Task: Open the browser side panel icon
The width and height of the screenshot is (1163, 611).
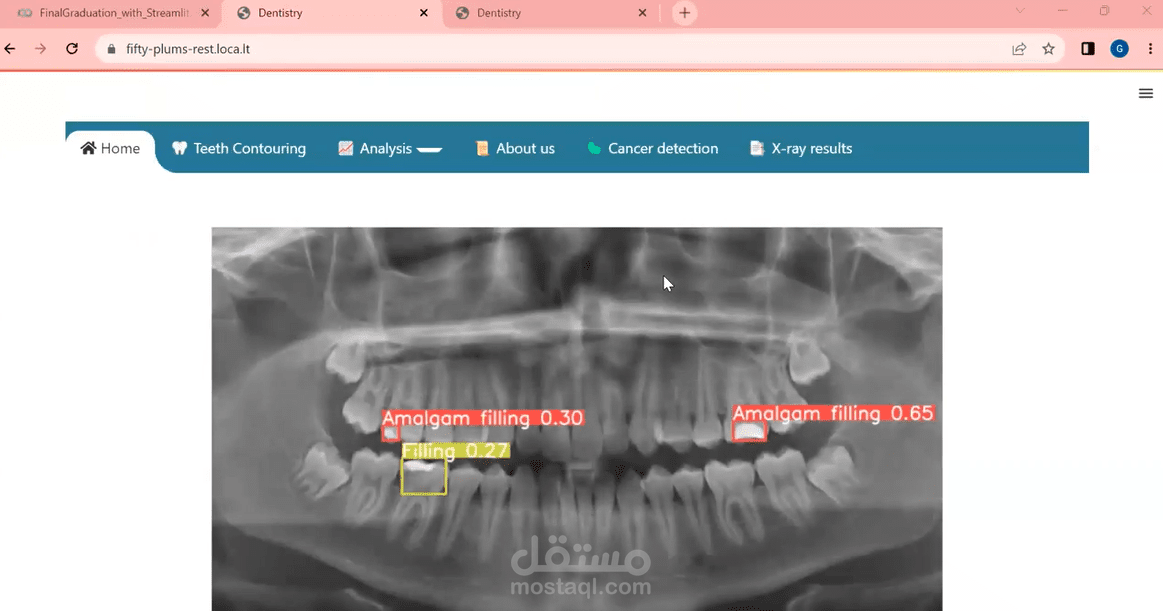Action: (x=1087, y=47)
